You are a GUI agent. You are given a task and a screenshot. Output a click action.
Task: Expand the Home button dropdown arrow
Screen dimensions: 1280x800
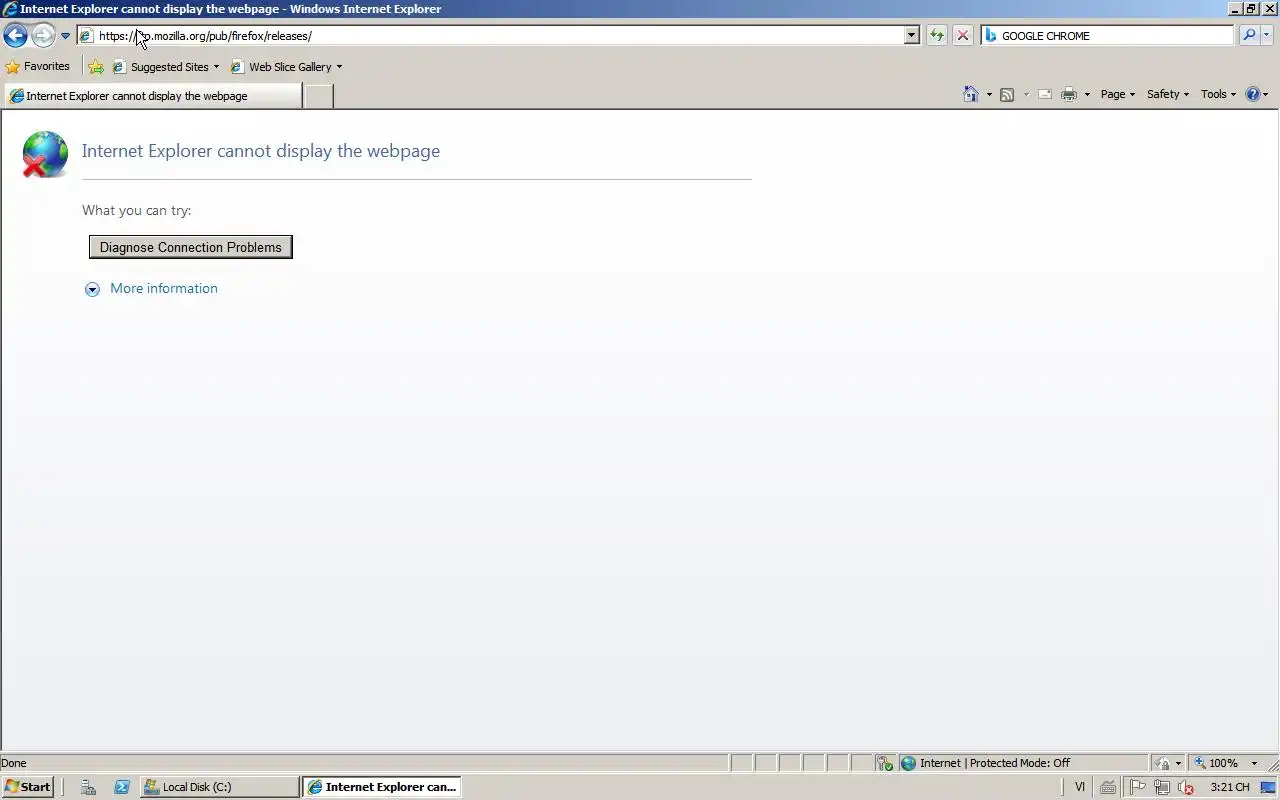pyautogui.click(x=989, y=95)
